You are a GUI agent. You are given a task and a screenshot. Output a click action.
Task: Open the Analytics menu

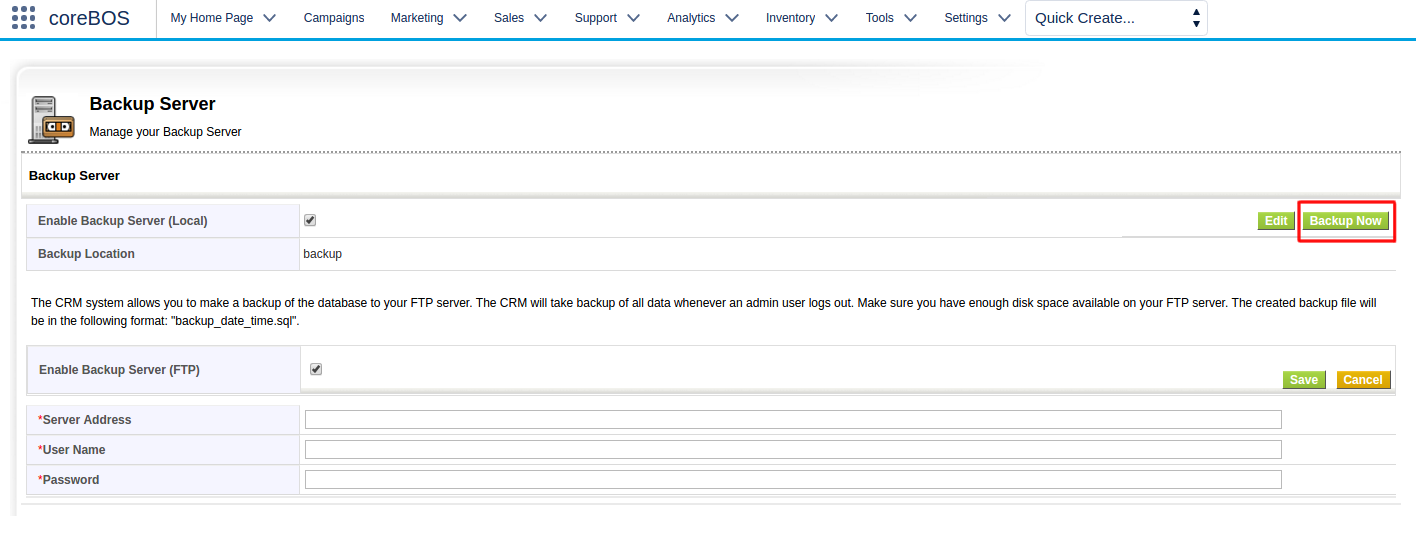click(703, 18)
